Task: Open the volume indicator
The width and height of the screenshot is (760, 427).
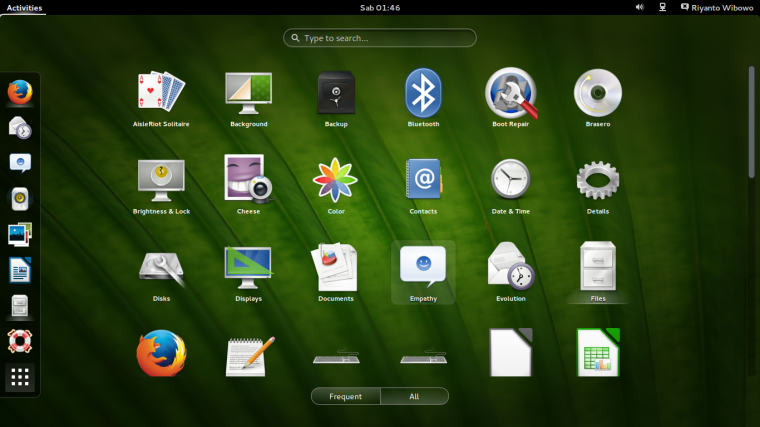Action: click(640, 7)
